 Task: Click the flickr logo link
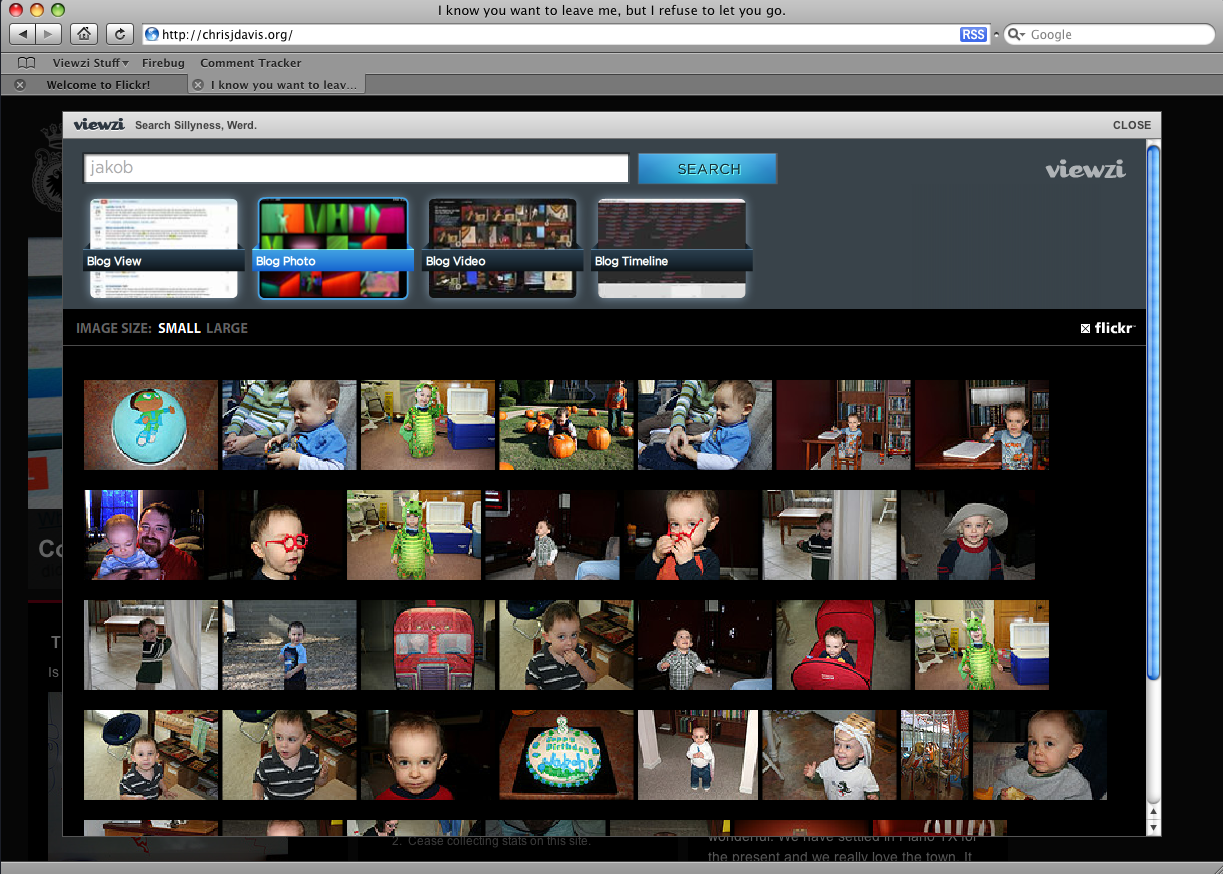click(x=1108, y=328)
